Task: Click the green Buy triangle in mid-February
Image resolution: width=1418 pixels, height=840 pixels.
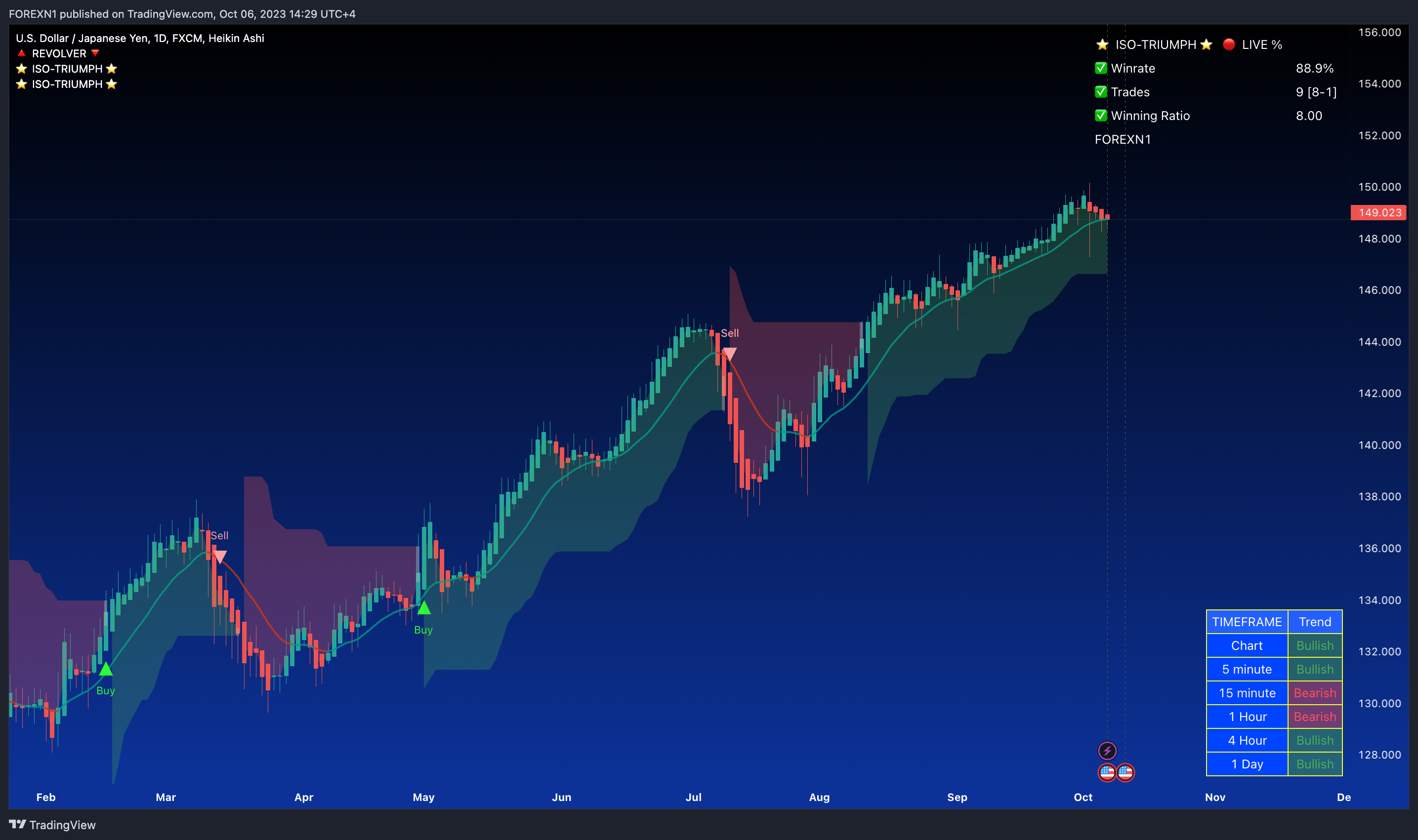Action: coord(106,669)
